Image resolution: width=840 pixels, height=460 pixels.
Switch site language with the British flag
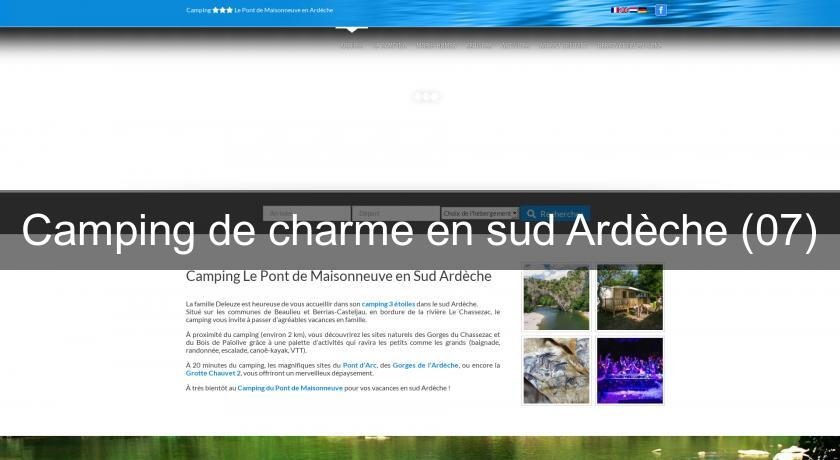coord(624,10)
